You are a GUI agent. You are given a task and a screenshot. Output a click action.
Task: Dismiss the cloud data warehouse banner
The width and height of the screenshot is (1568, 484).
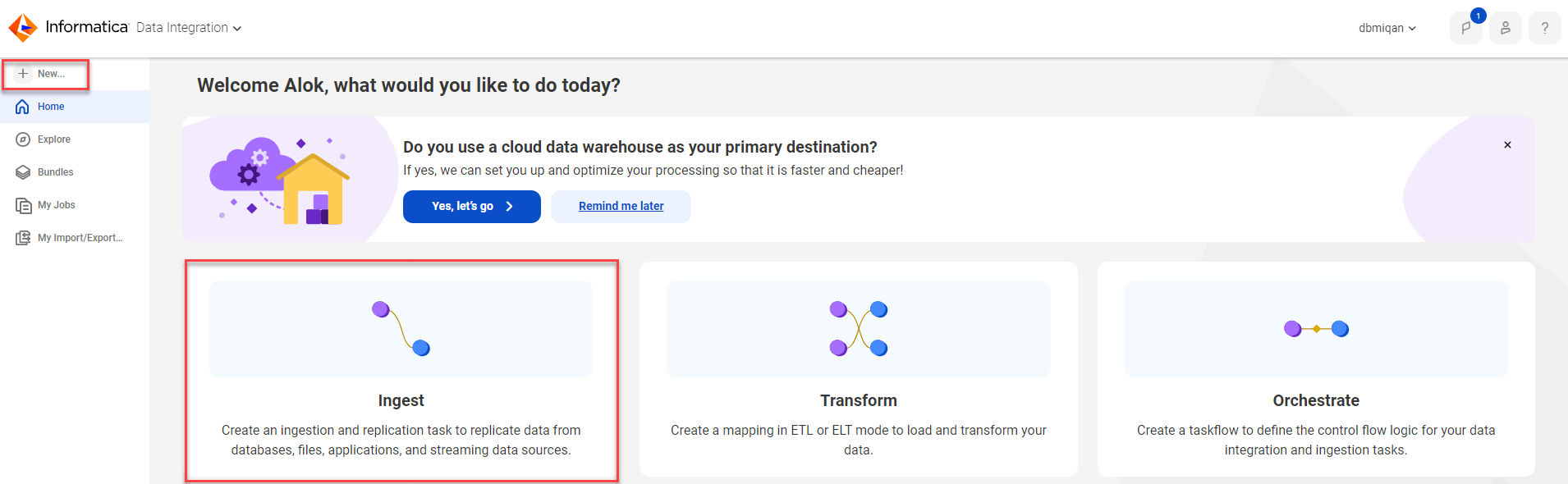click(x=1507, y=145)
